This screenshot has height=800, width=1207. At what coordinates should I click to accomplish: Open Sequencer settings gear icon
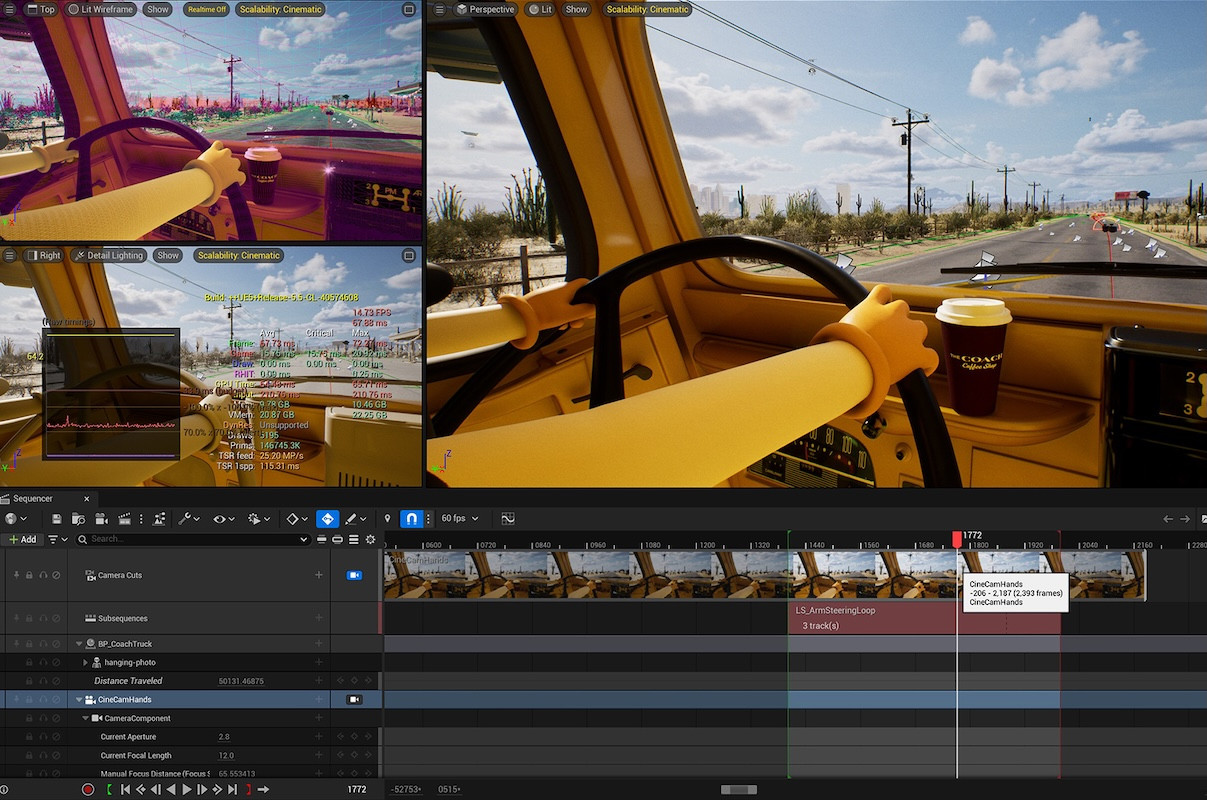(370, 539)
